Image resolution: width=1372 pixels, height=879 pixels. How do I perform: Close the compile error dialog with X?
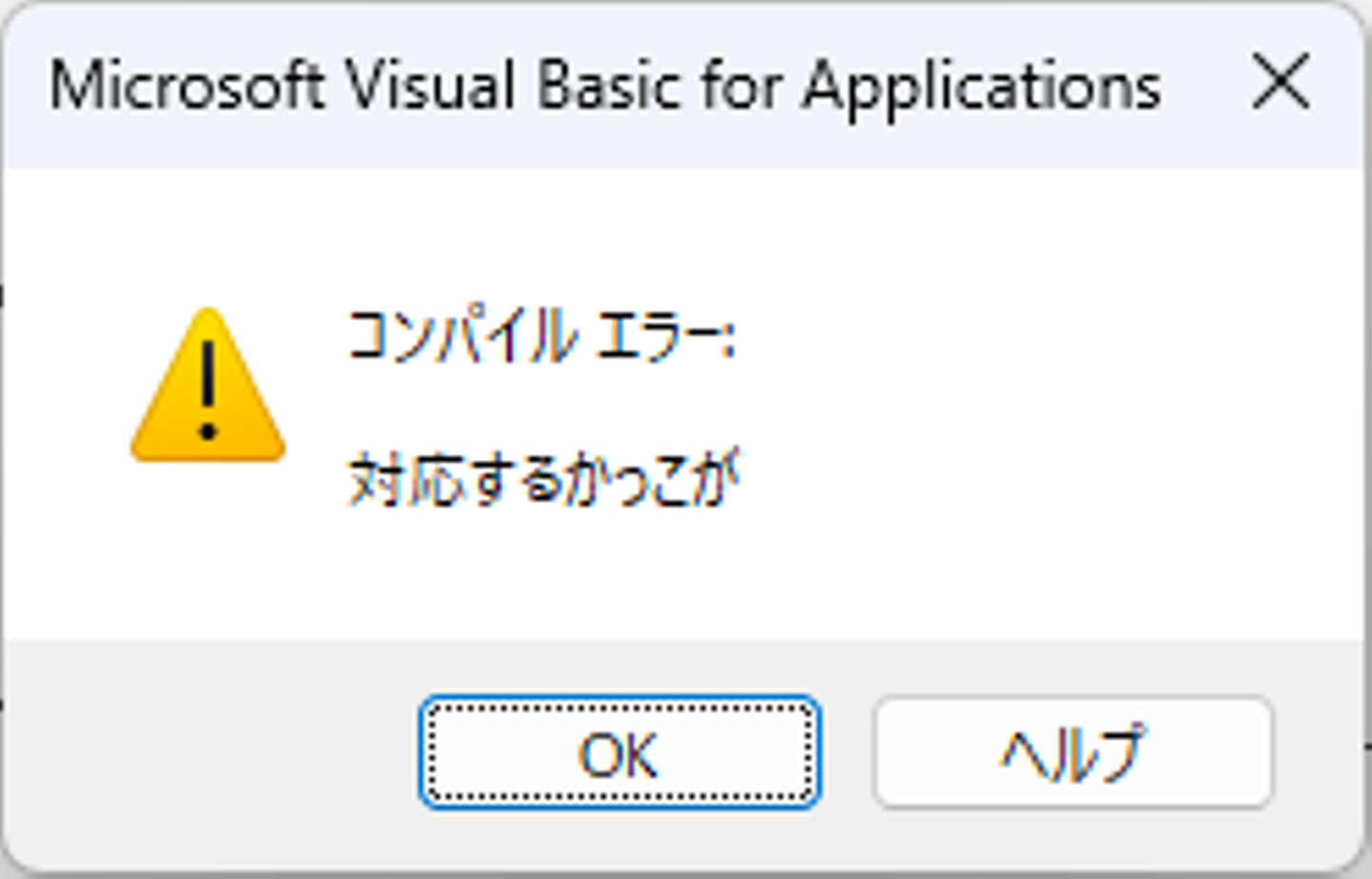pos(1280,82)
